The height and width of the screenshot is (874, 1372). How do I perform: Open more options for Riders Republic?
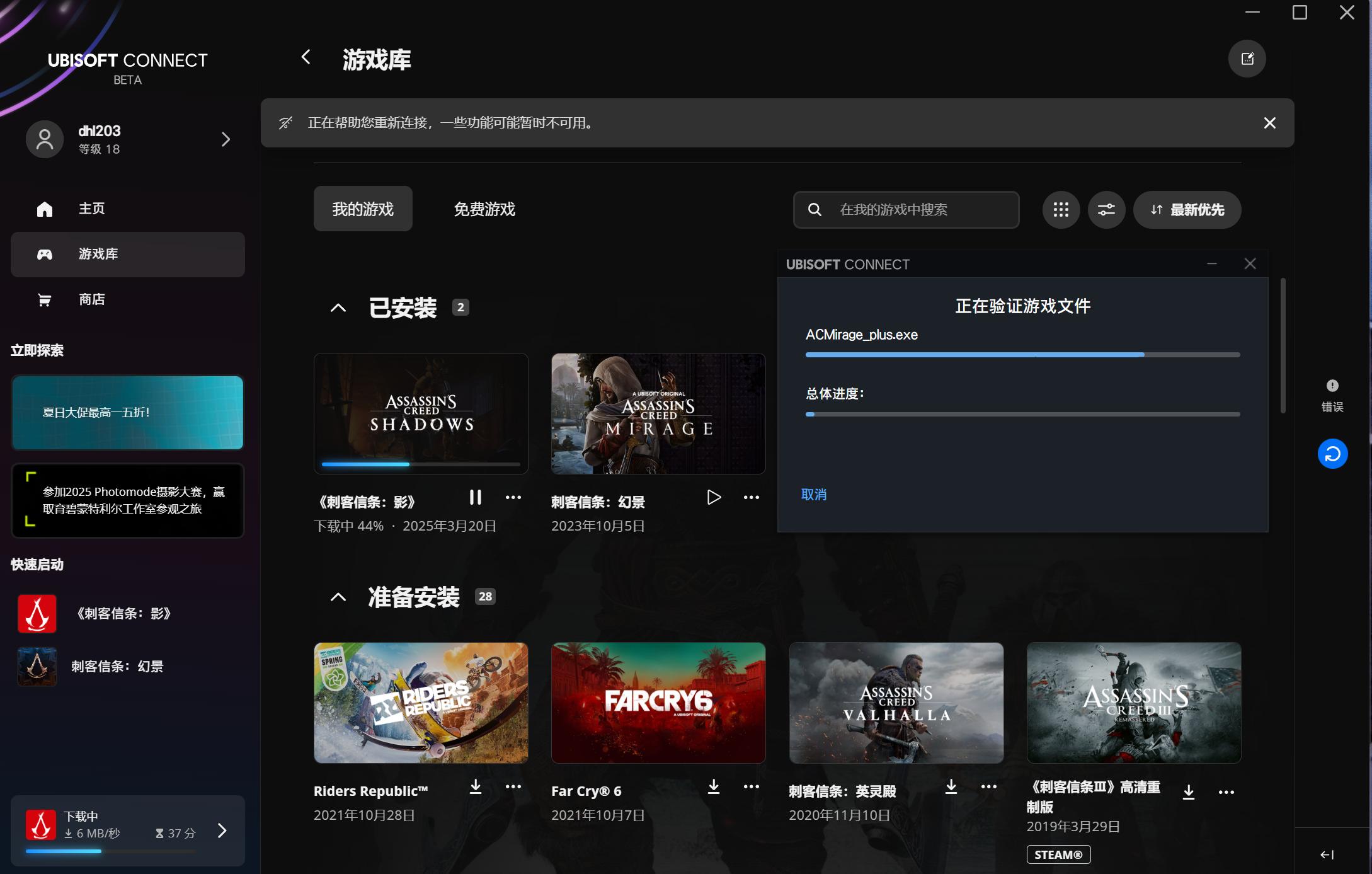513,786
